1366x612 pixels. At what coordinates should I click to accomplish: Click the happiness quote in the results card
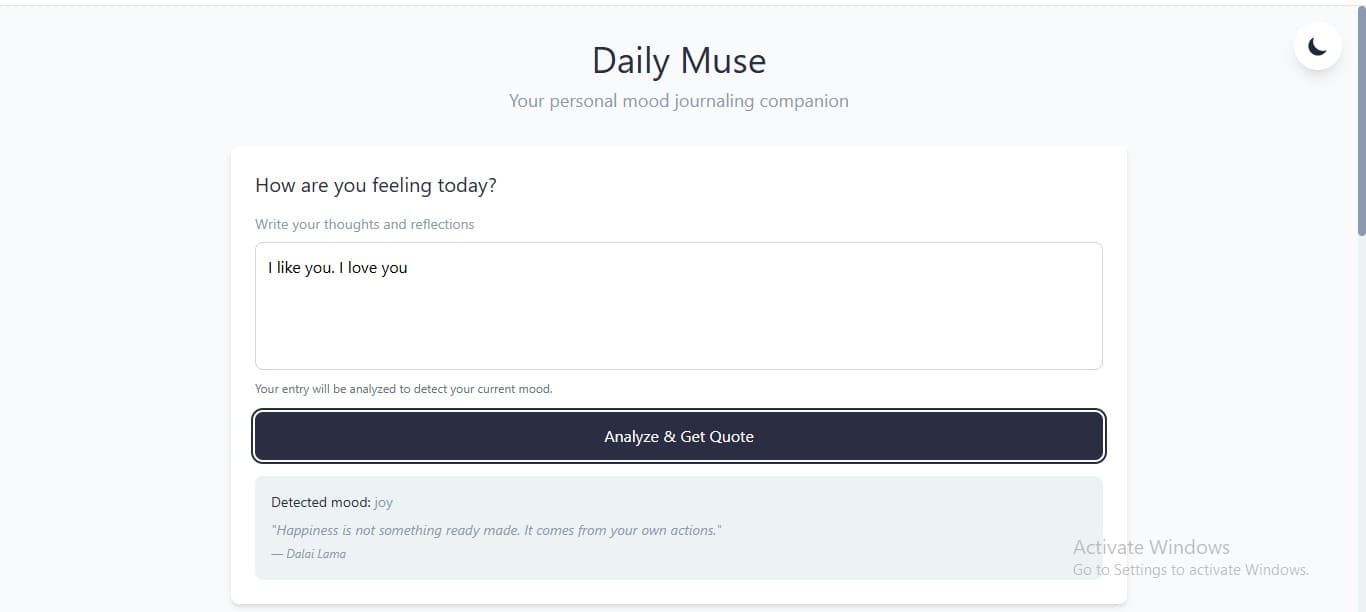click(497, 530)
